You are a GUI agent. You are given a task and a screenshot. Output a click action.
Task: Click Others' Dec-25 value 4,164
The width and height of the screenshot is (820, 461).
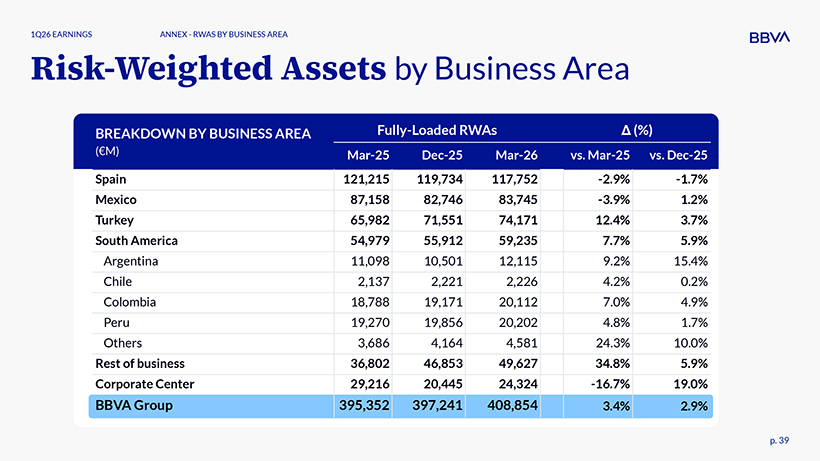pyautogui.click(x=447, y=343)
